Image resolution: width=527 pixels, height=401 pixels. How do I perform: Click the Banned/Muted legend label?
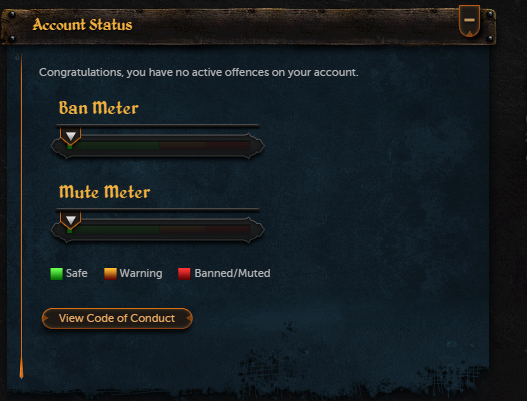tap(232, 273)
